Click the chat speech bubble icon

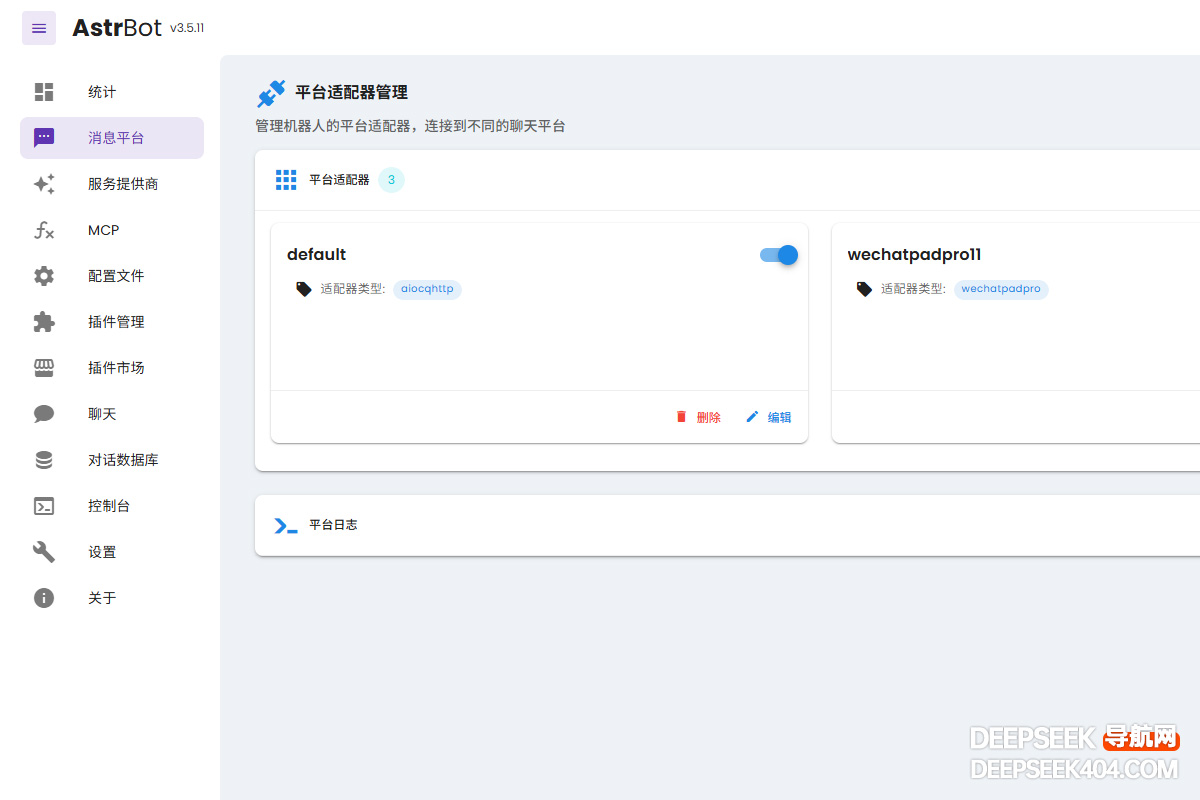coord(44,414)
